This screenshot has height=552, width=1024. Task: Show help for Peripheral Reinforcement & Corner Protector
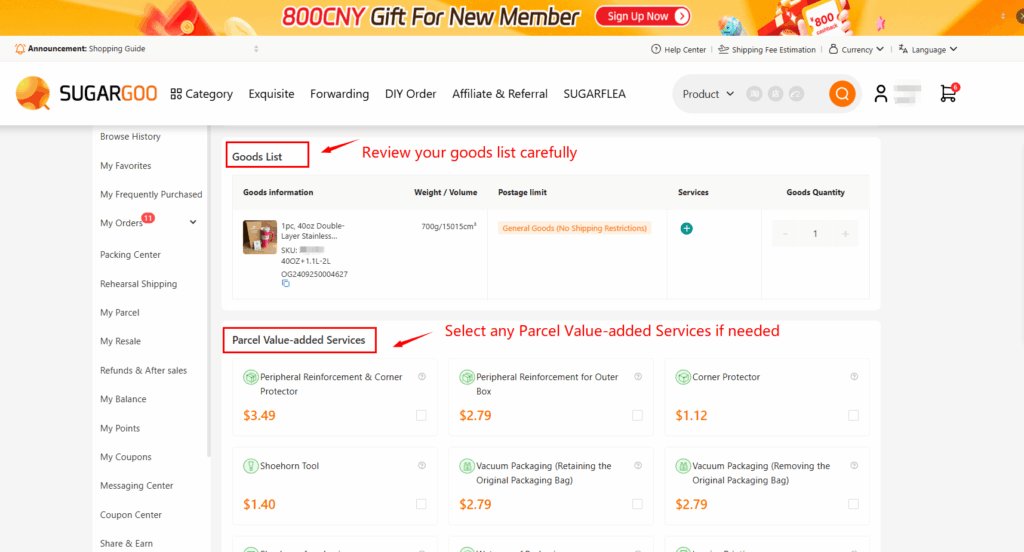(422, 377)
